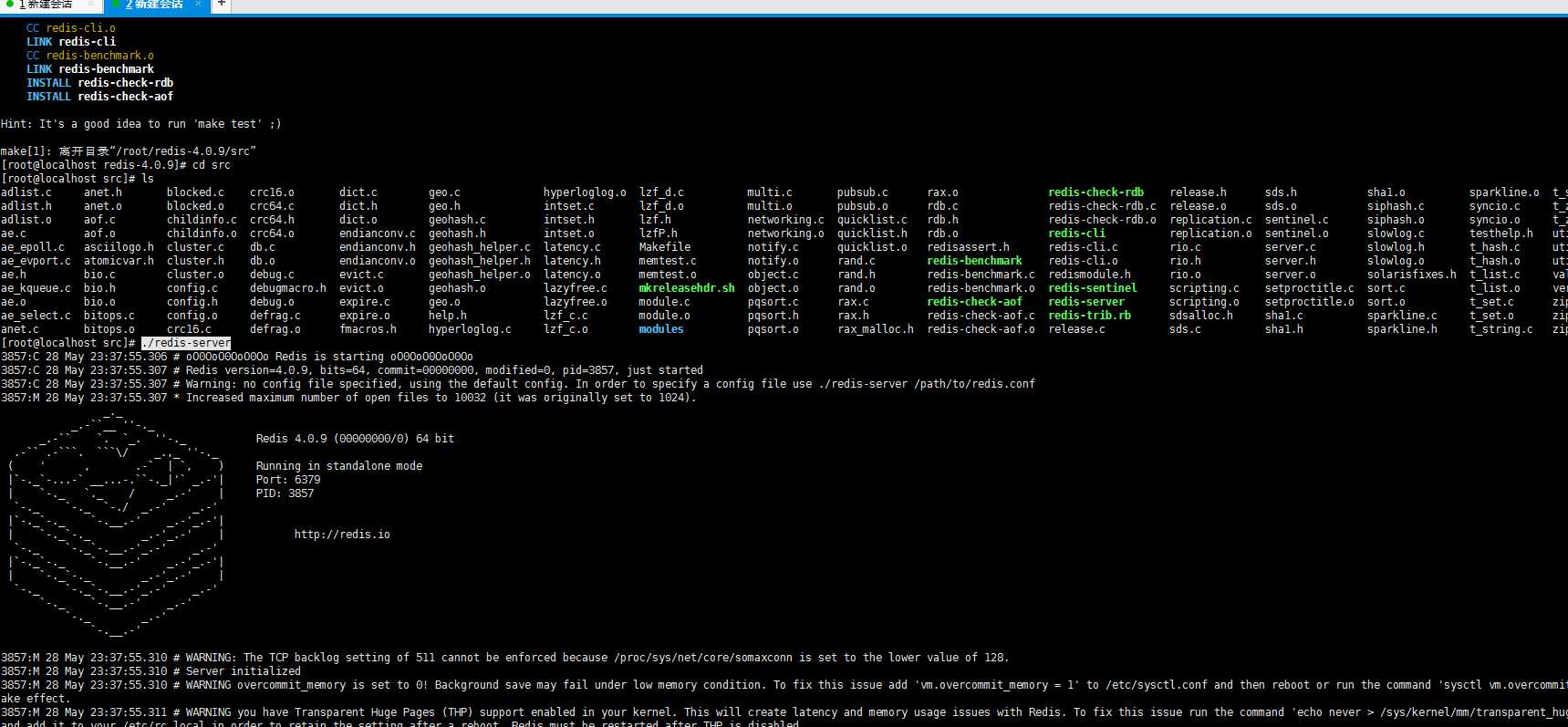Click the childinfo.c file name
Image resolution: width=1568 pixels, height=727 pixels.
pos(201,220)
